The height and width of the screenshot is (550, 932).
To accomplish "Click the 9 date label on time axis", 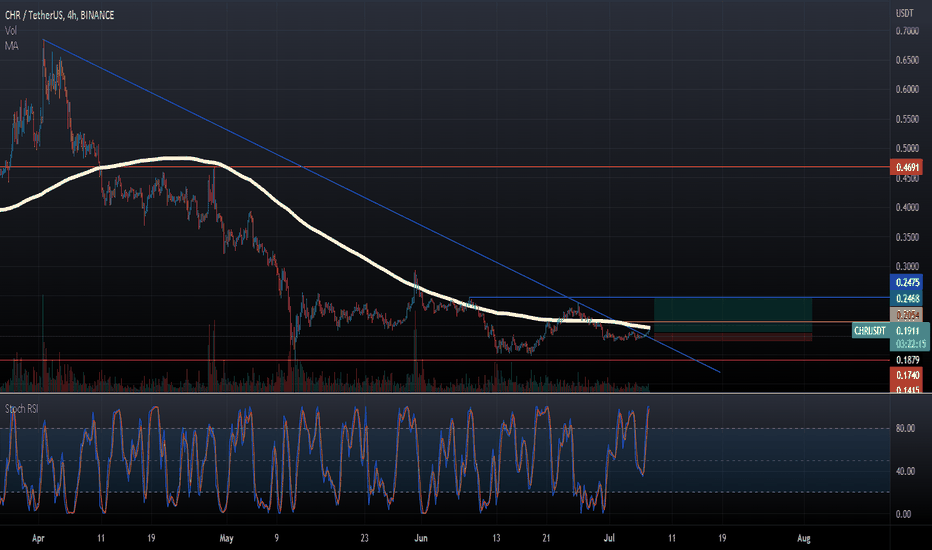I will pyautogui.click(x=276, y=538).
